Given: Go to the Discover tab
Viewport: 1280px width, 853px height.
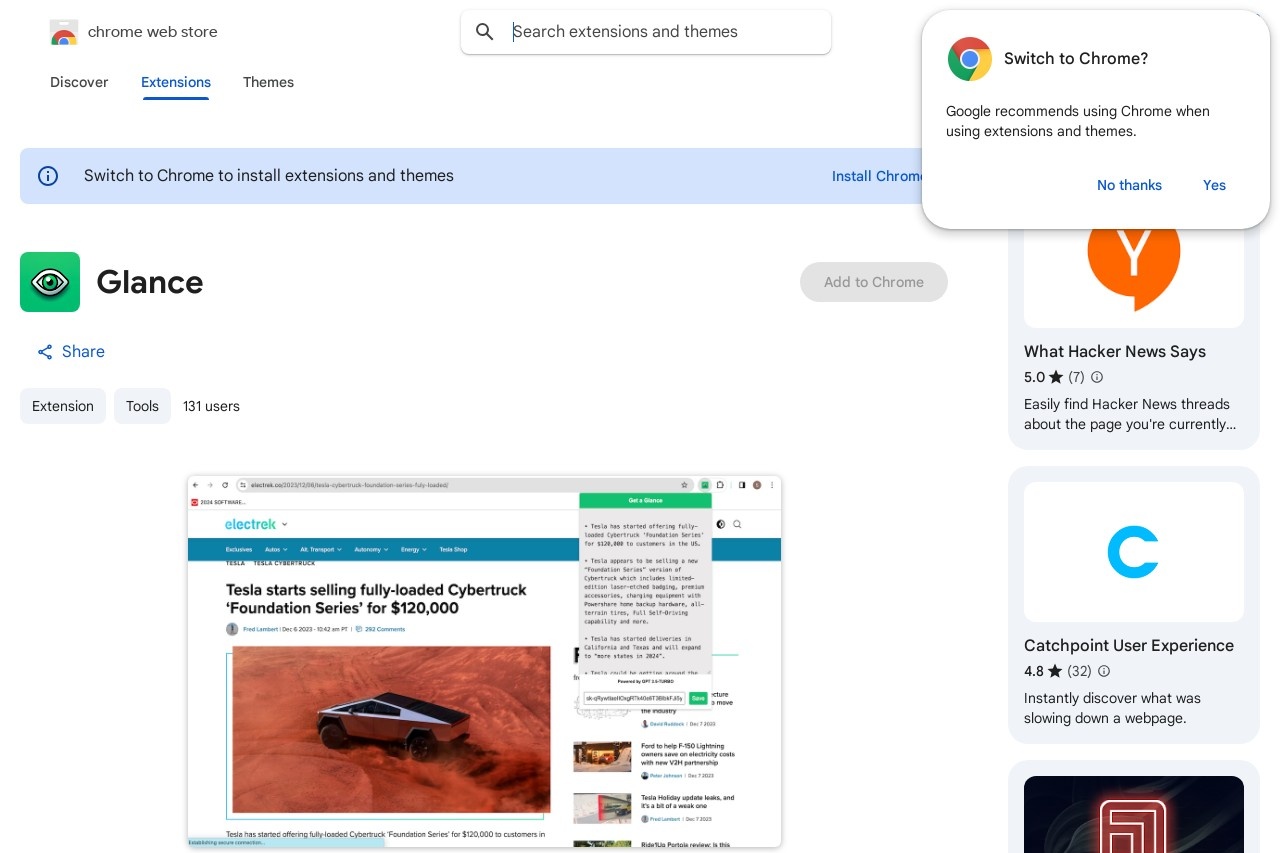Looking at the screenshot, I should tap(79, 82).
